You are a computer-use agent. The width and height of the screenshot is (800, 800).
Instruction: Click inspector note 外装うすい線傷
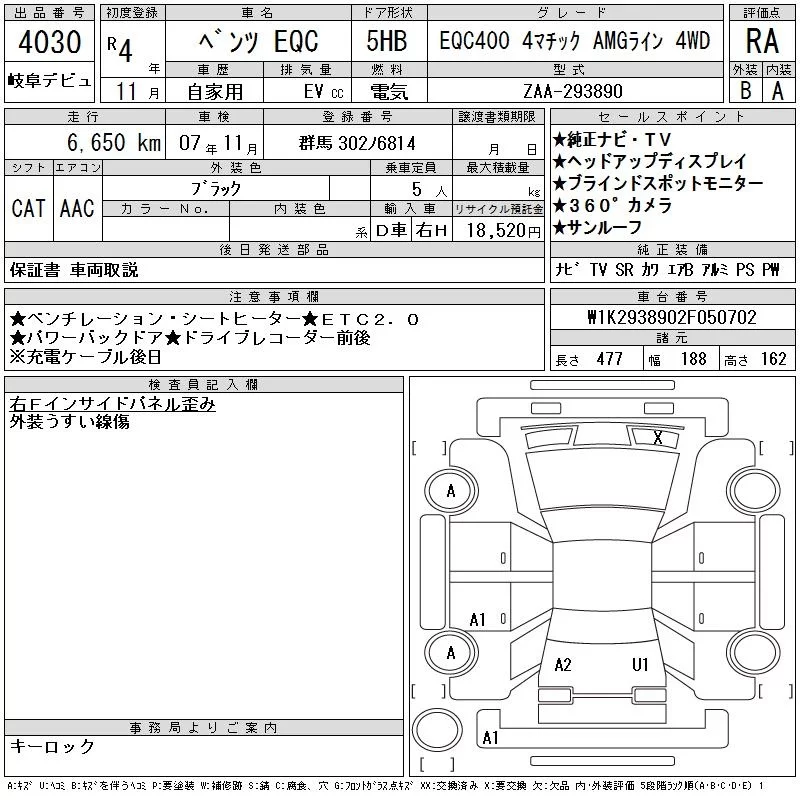point(69,421)
